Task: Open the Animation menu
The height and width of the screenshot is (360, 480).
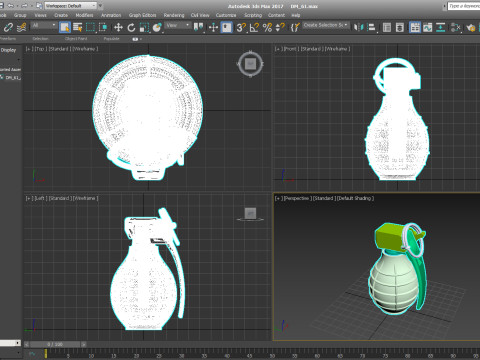Action: click(111, 15)
